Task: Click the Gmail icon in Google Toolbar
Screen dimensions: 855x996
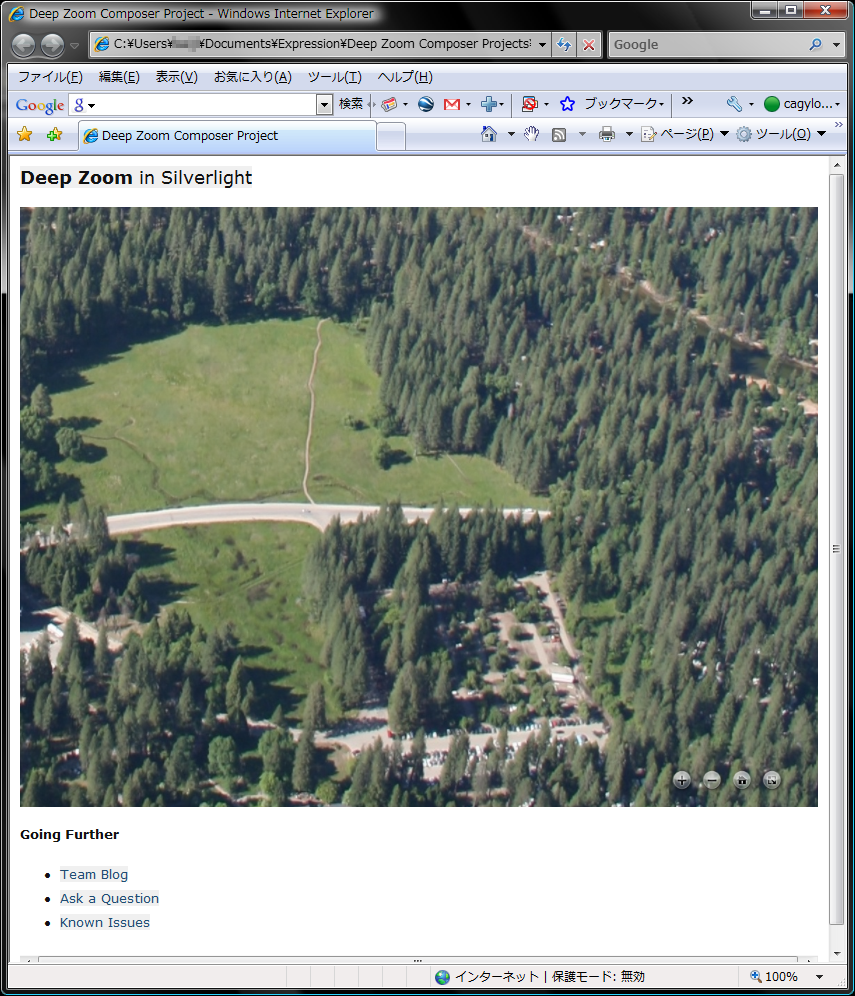Action: 452,104
